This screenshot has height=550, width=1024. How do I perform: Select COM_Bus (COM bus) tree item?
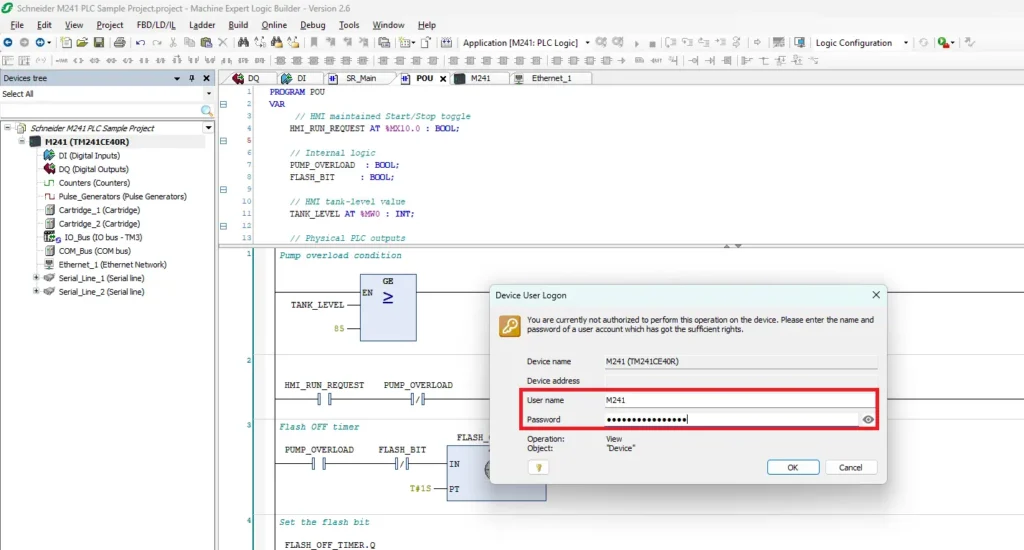pyautogui.click(x=94, y=251)
